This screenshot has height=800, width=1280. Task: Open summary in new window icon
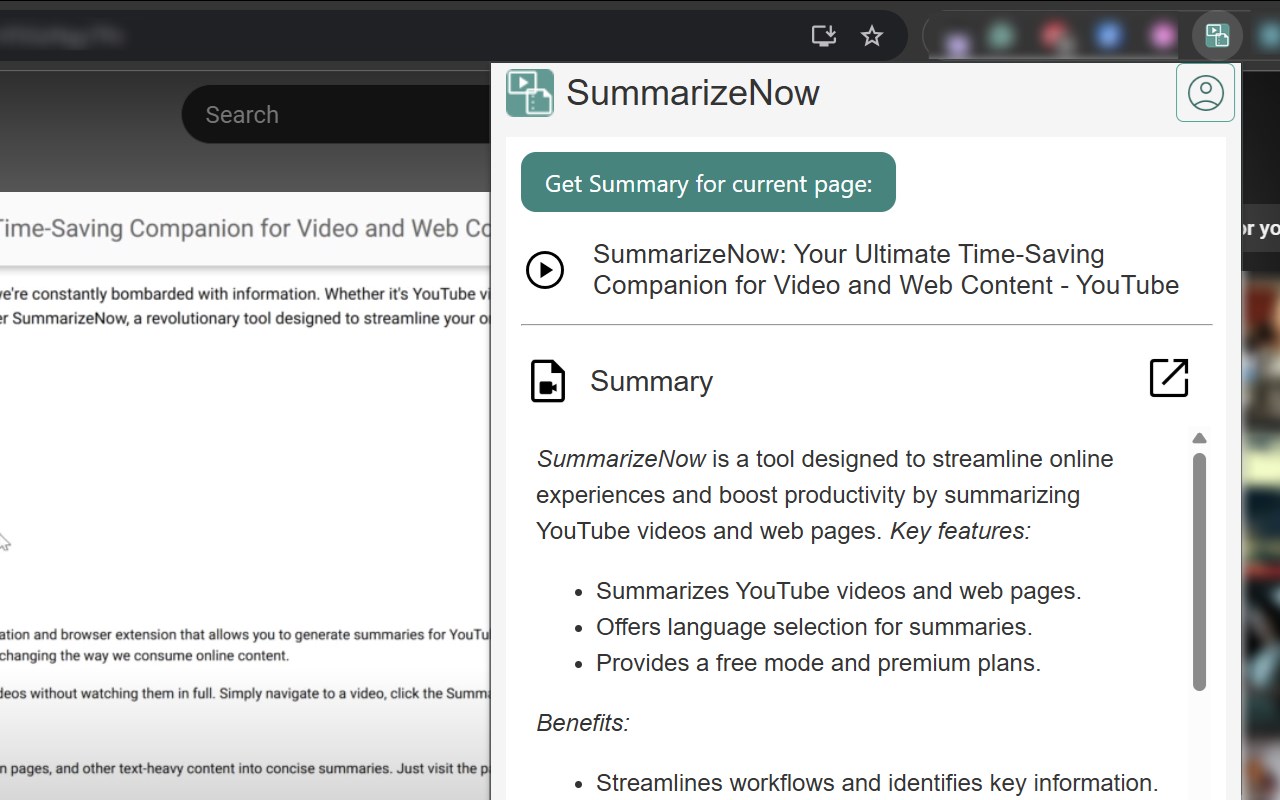pos(1169,378)
